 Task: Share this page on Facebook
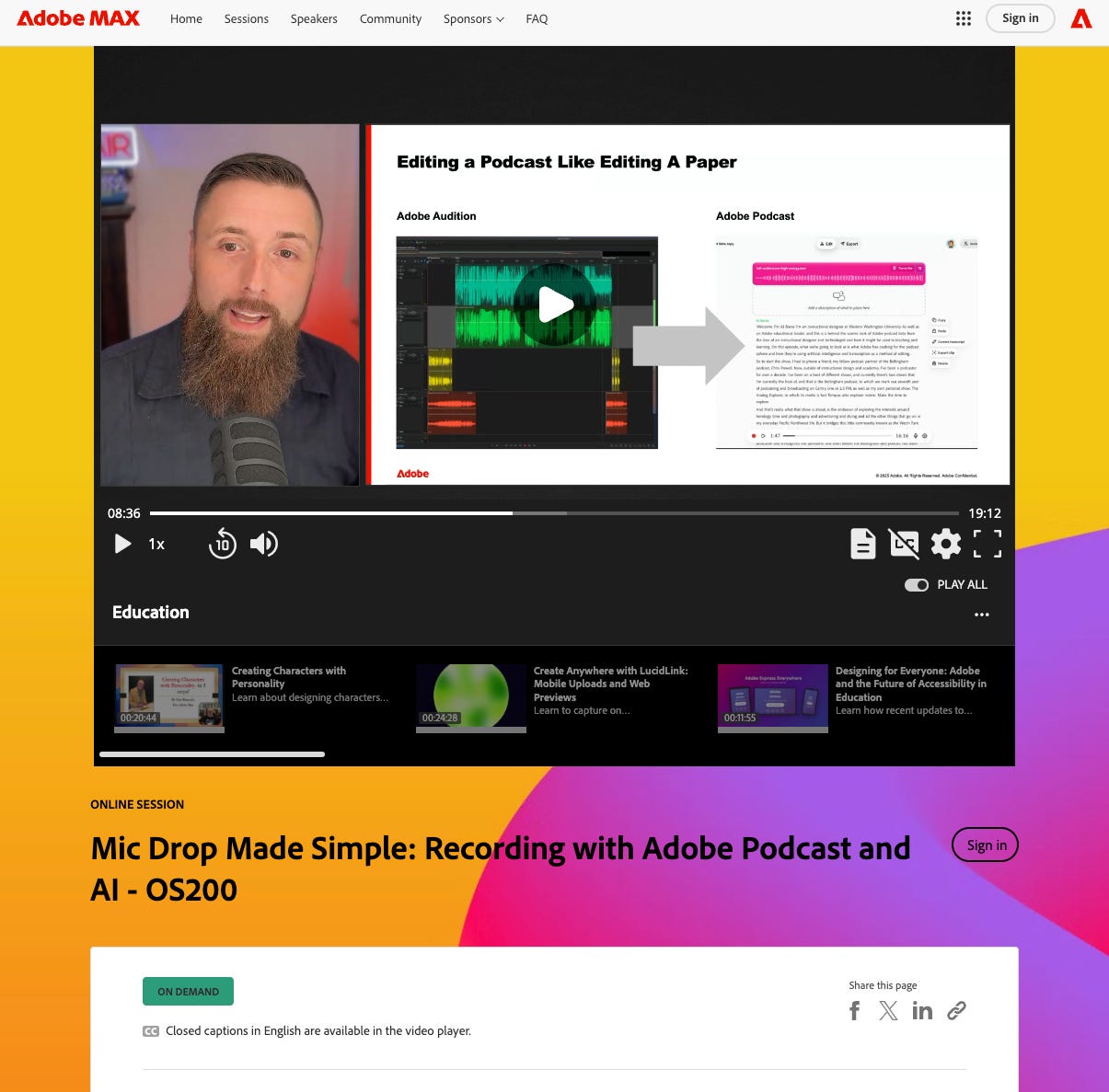click(854, 1011)
